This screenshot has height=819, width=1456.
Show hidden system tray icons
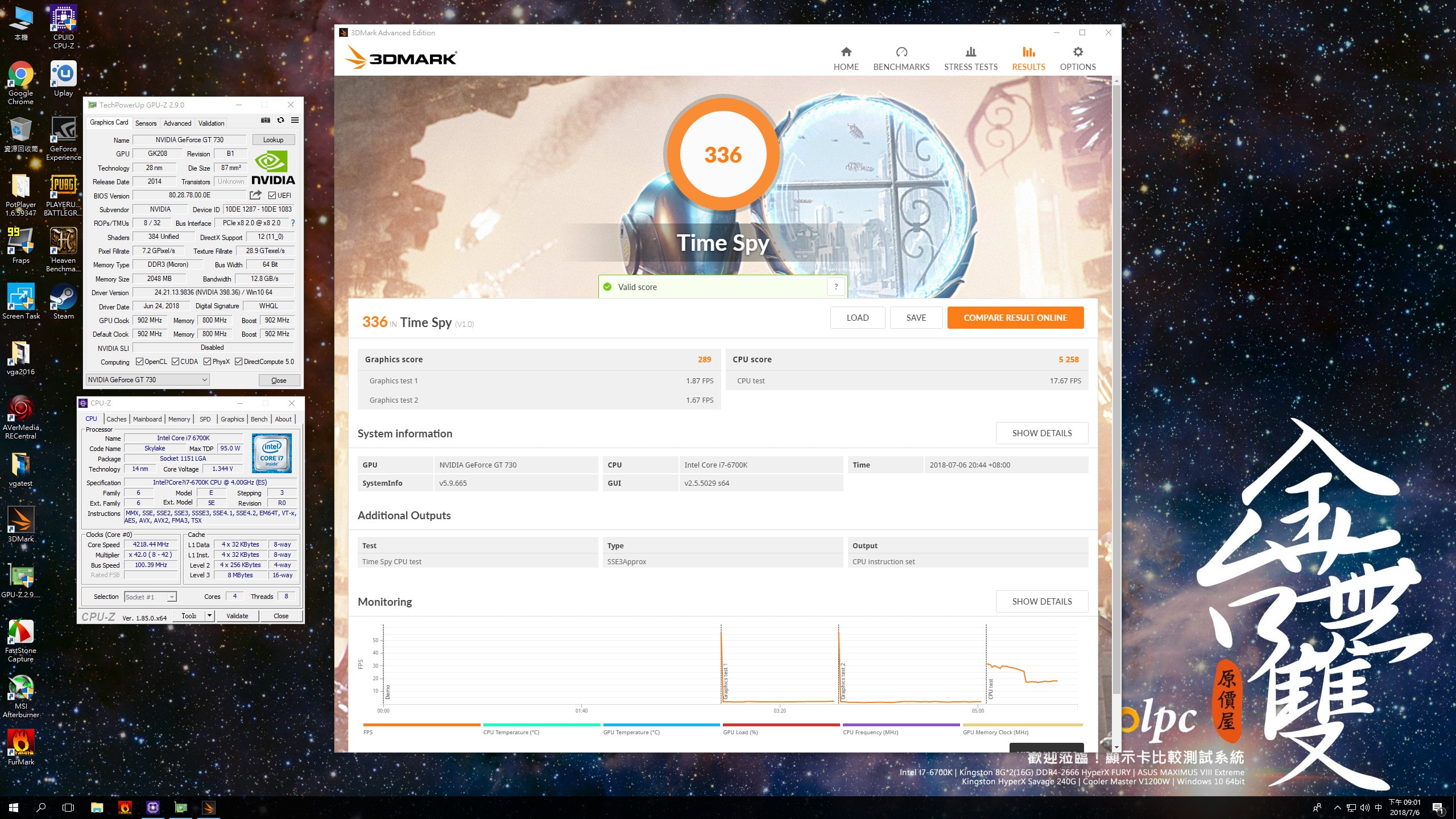click(x=1337, y=808)
